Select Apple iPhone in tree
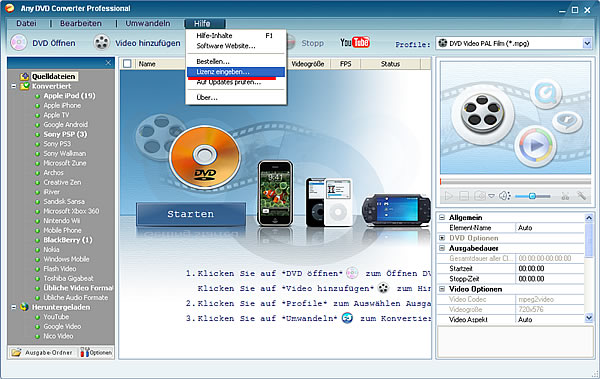 [62, 105]
